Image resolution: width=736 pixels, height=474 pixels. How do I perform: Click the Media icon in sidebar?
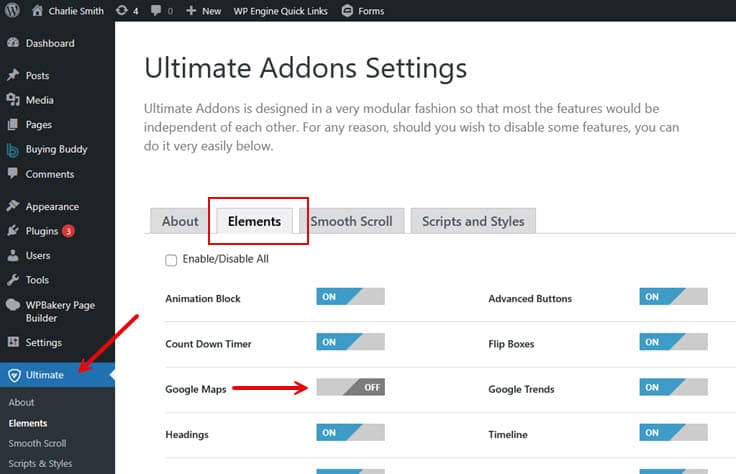pyautogui.click(x=13, y=99)
